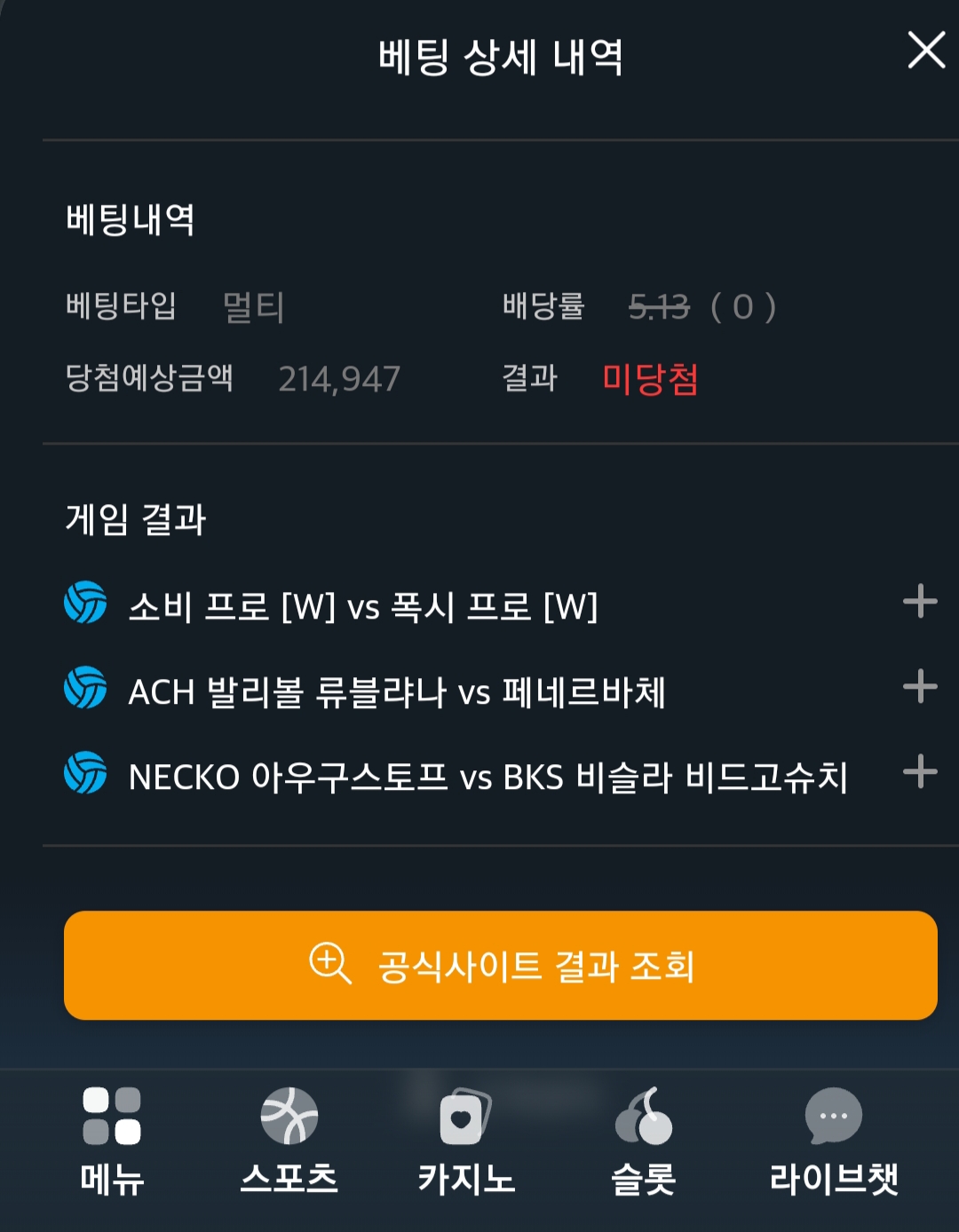Expand the NECKO 아우구스토프 match details

[920, 771]
